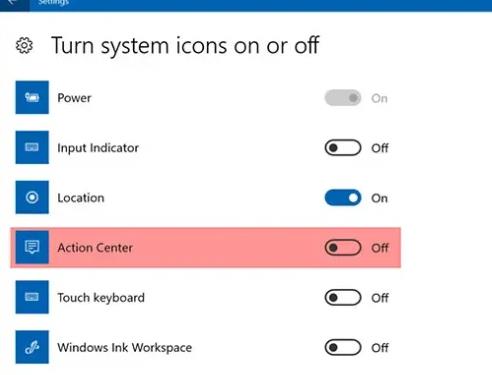The width and height of the screenshot is (492, 375).
Task: Click the Touch keyboard label text
Action: point(101,297)
